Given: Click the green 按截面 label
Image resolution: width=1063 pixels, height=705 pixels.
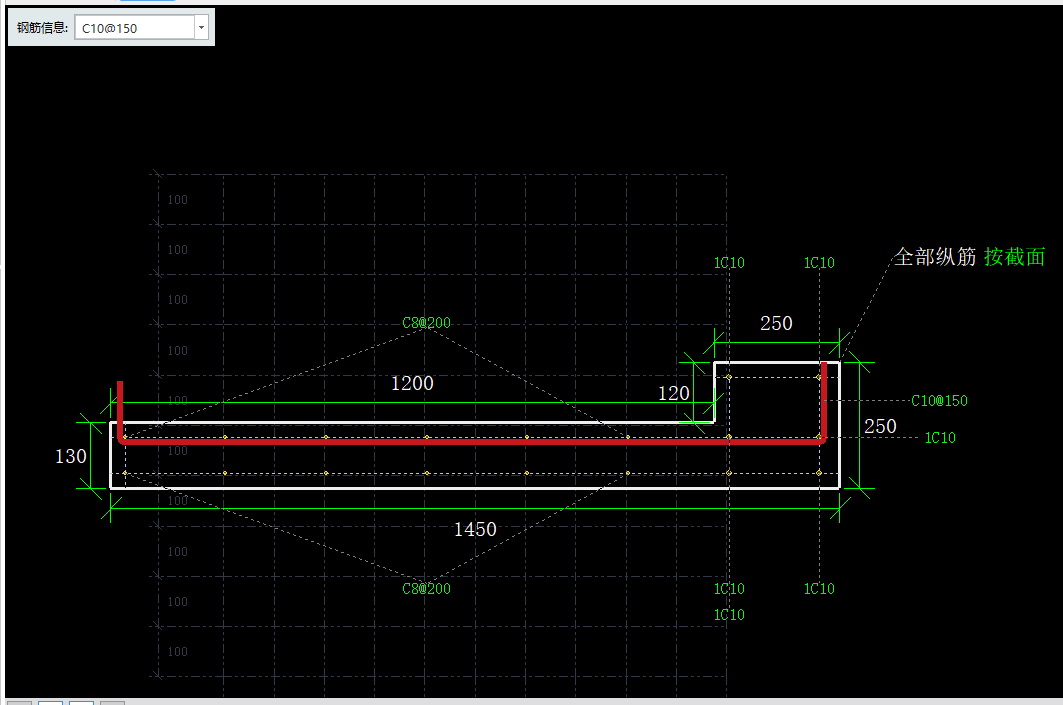Looking at the screenshot, I should pyautogui.click(x=1014, y=257).
